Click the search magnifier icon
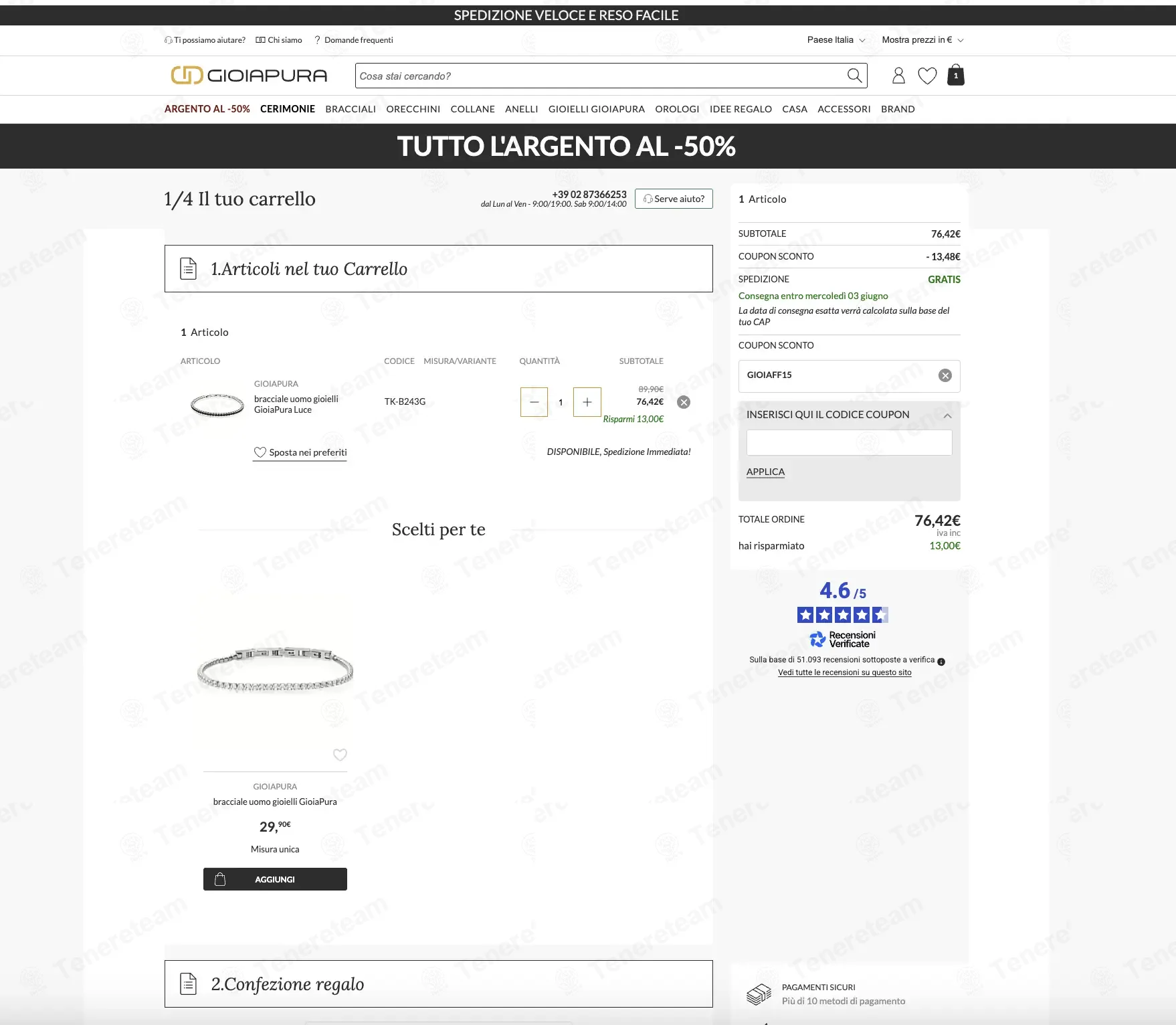This screenshot has height=1025, width=1176. pos(854,76)
